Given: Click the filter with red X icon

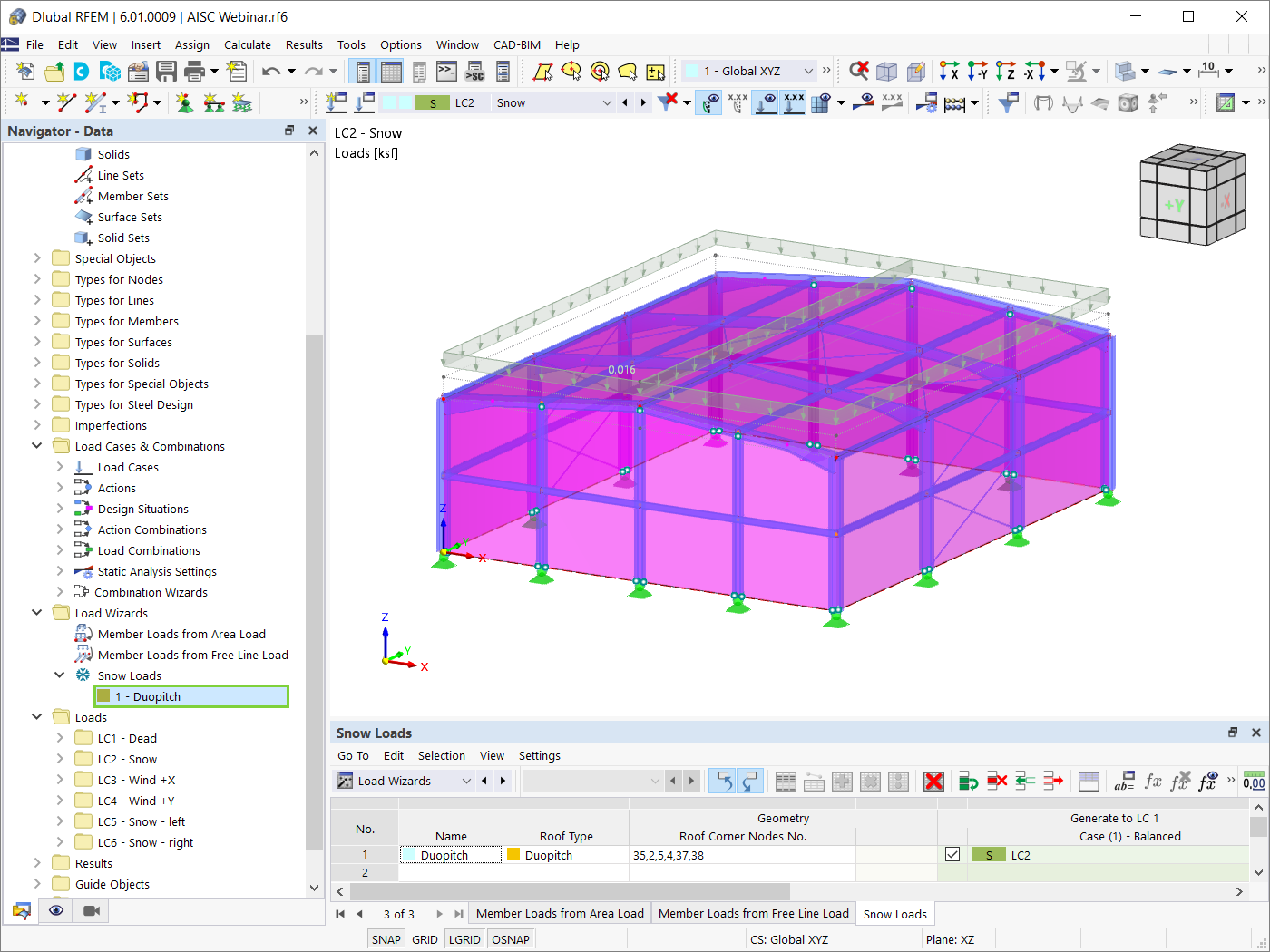Looking at the screenshot, I should click(668, 102).
